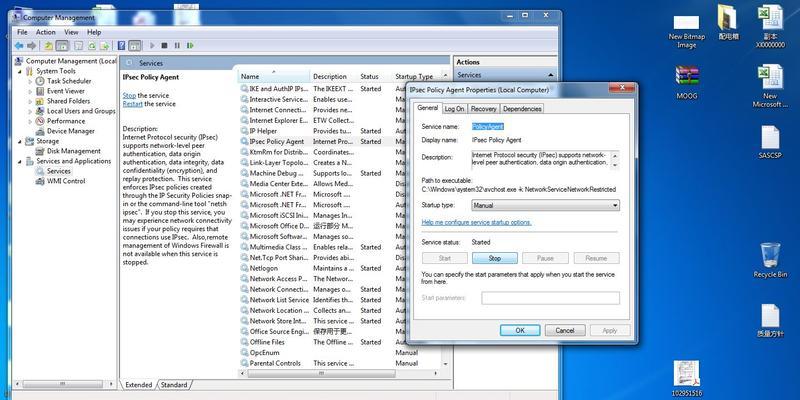Select the Netlogon service row

(x=340, y=268)
